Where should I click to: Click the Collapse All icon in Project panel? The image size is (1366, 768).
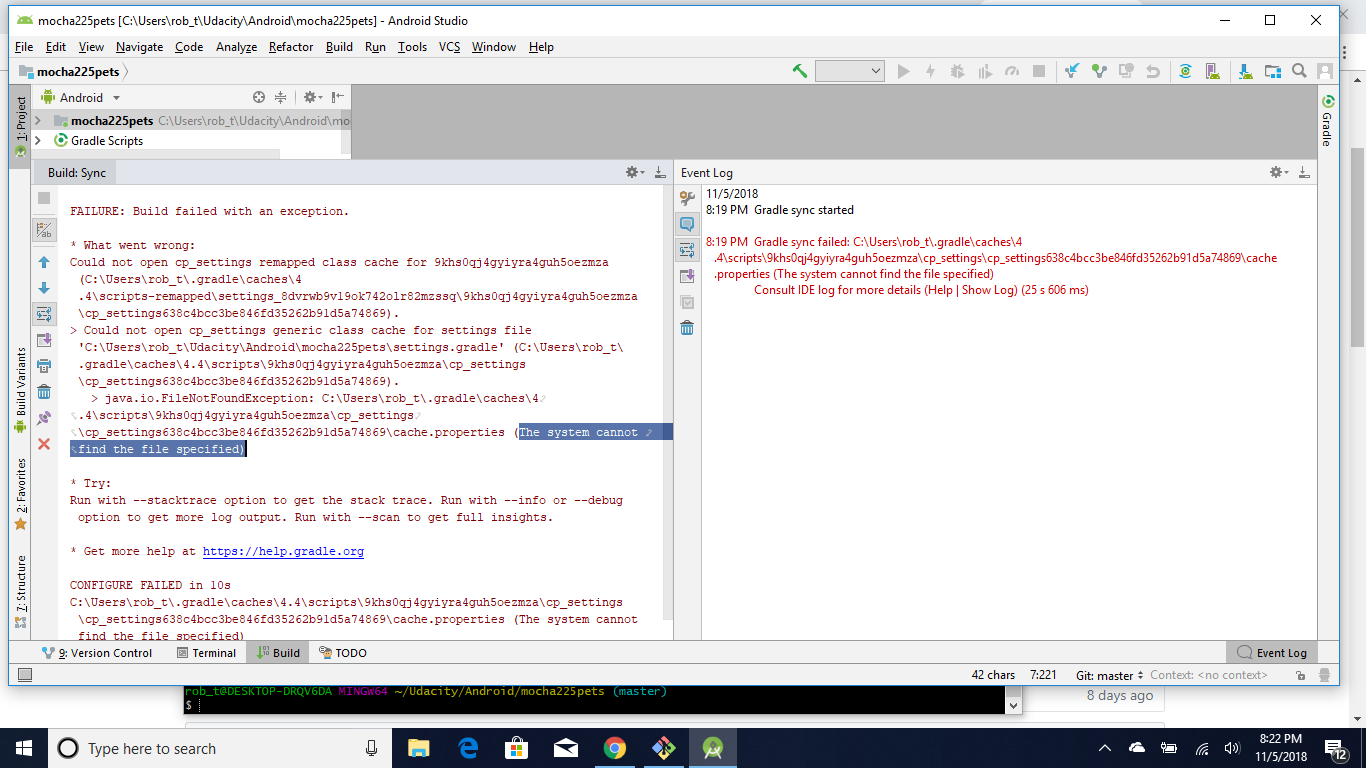pyautogui.click(x=281, y=97)
